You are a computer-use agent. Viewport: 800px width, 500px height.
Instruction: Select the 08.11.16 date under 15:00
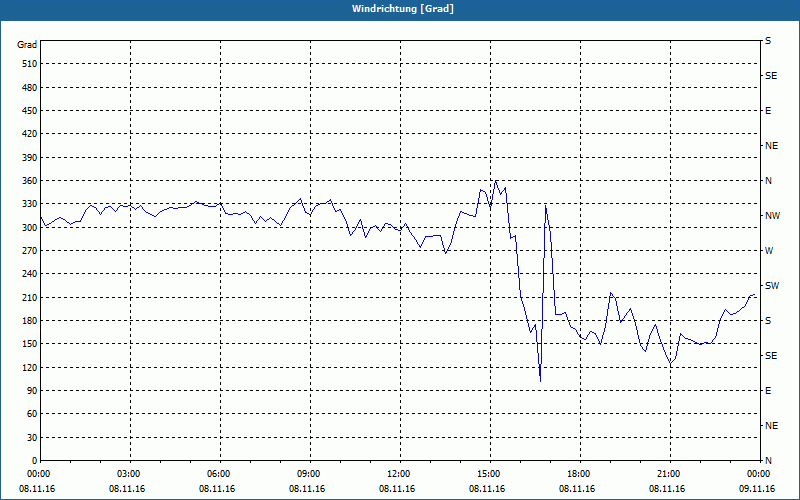pos(487,488)
